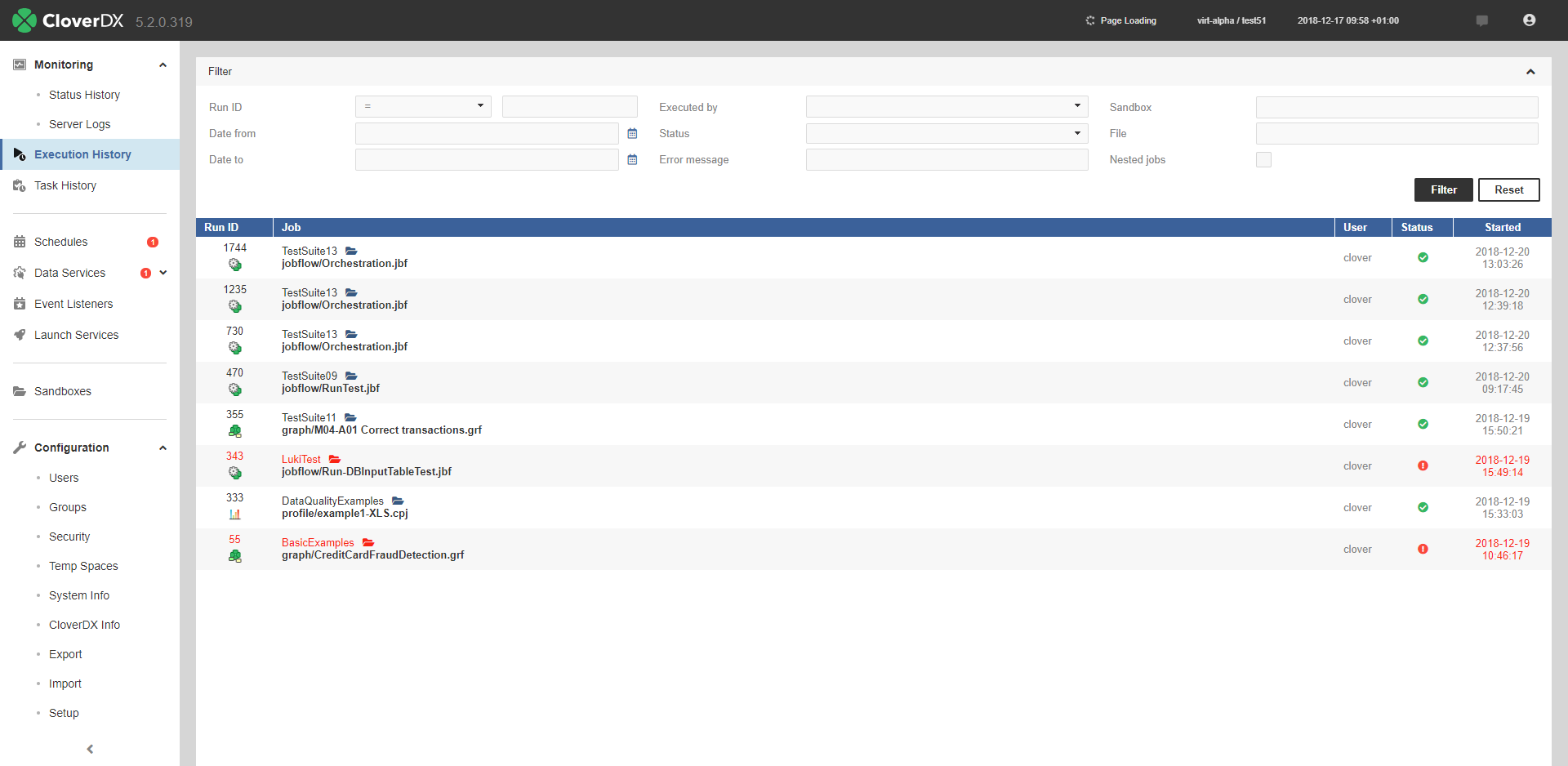
Task: Open LukiTest red folder icon
Action: click(335, 459)
